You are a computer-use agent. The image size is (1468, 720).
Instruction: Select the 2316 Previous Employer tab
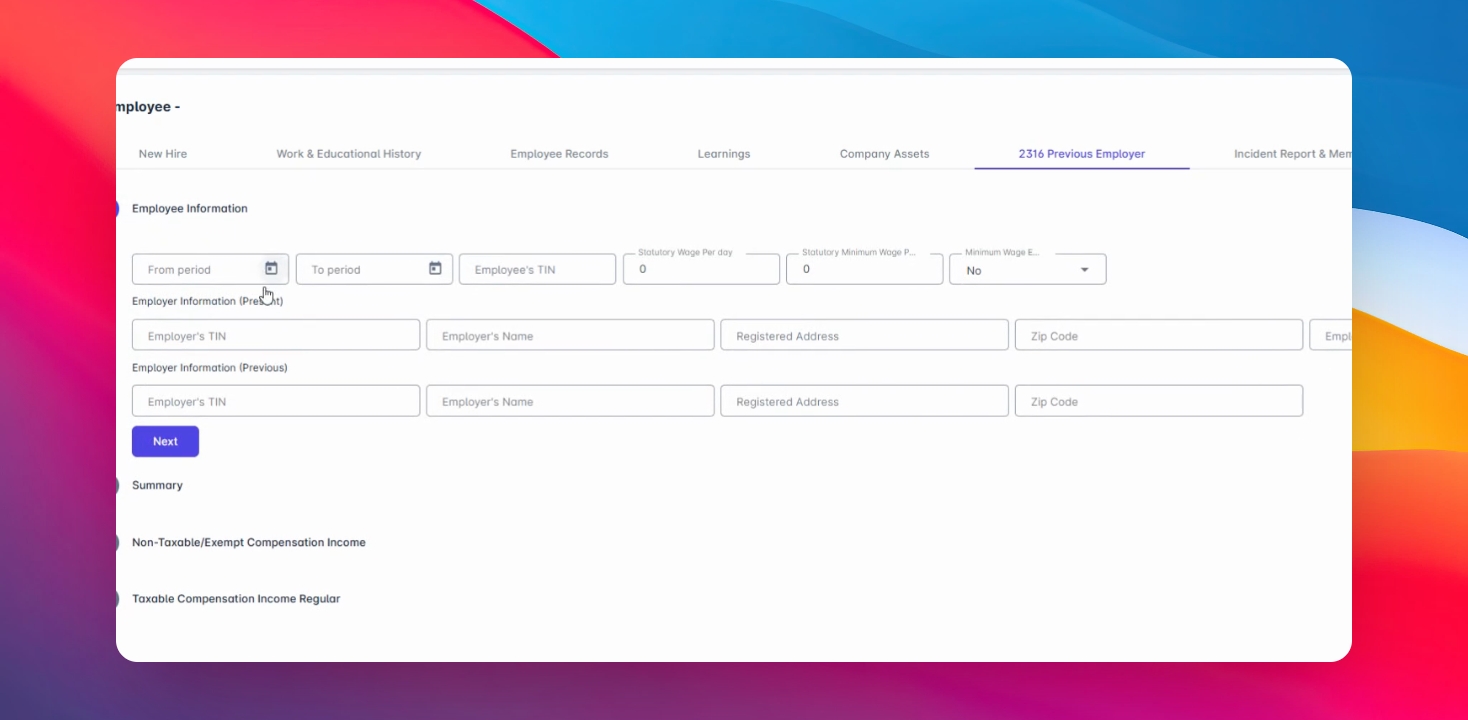1082,154
